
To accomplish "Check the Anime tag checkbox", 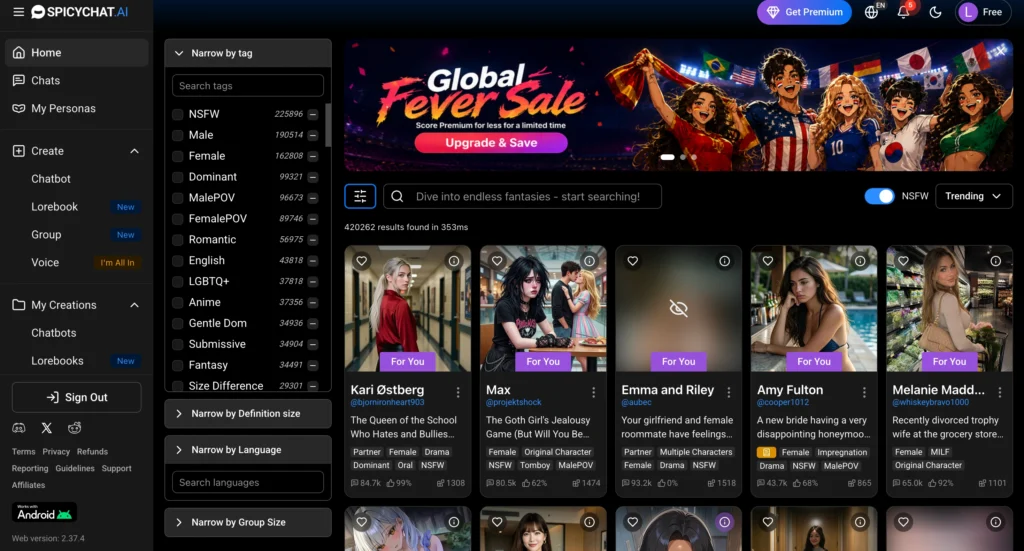I will click(178, 302).
